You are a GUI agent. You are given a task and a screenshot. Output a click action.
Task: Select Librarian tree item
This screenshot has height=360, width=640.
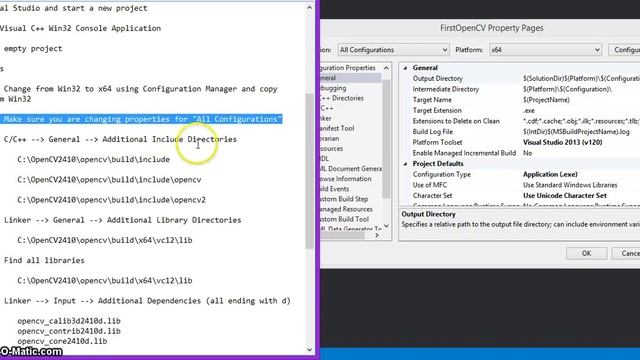[x=330, y=139]
